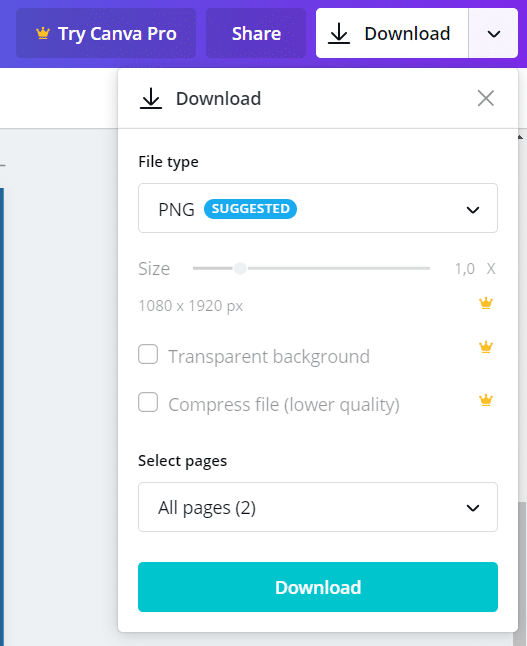Click the download arrow icon in top bar
Screen dimensions: 527x646
point(339,33)
